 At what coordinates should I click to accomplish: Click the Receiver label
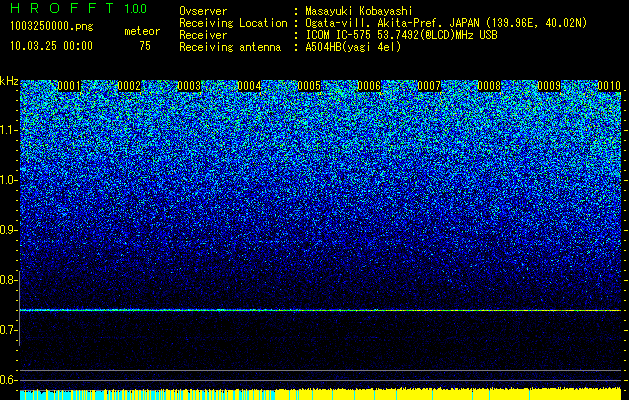point(203,35)
